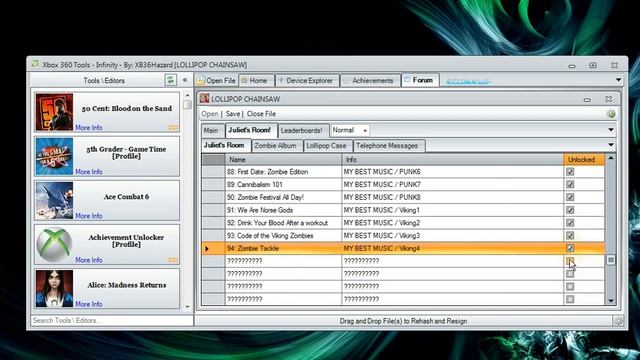
Task: Open the Normal difficulty dropdown
Action: pyautogui.click(x=350, y=130)
